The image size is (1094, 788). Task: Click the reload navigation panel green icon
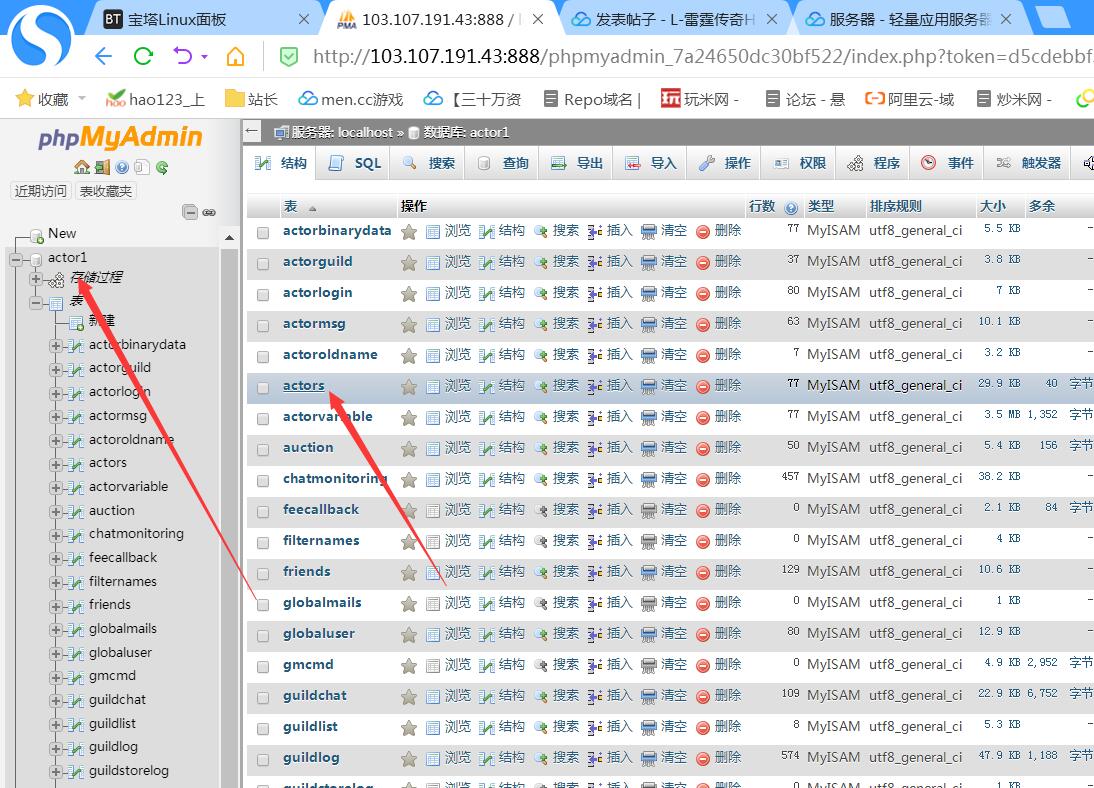(162, 167)
